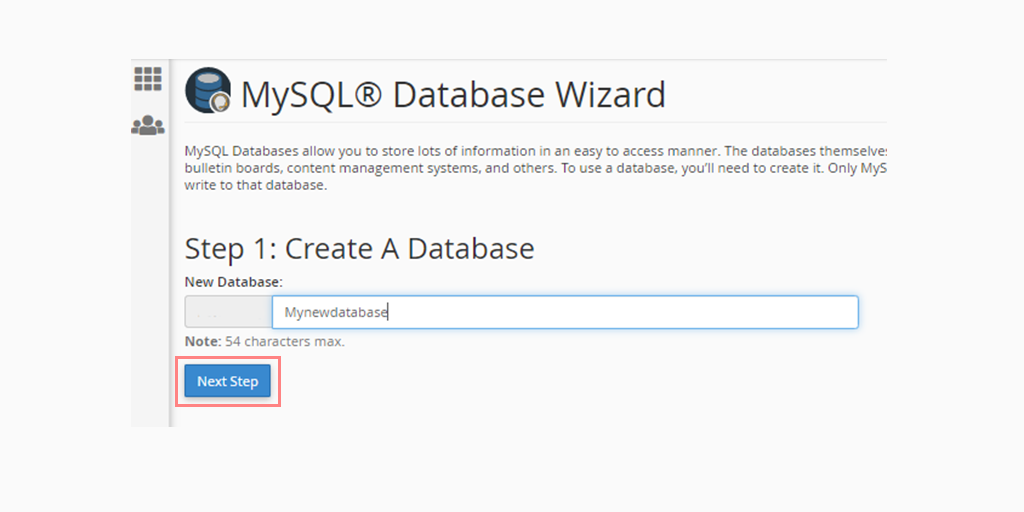Click the "write to that database." line
The image size is (1024, 512).
click(255, 186)
